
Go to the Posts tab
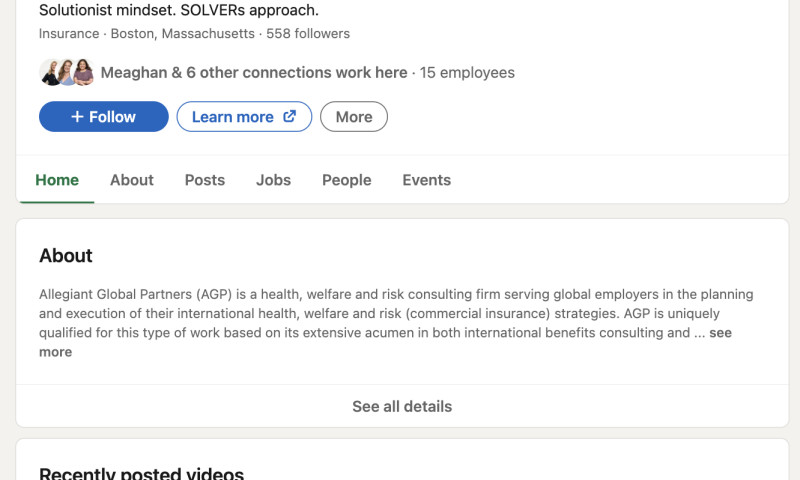(205, 180)
